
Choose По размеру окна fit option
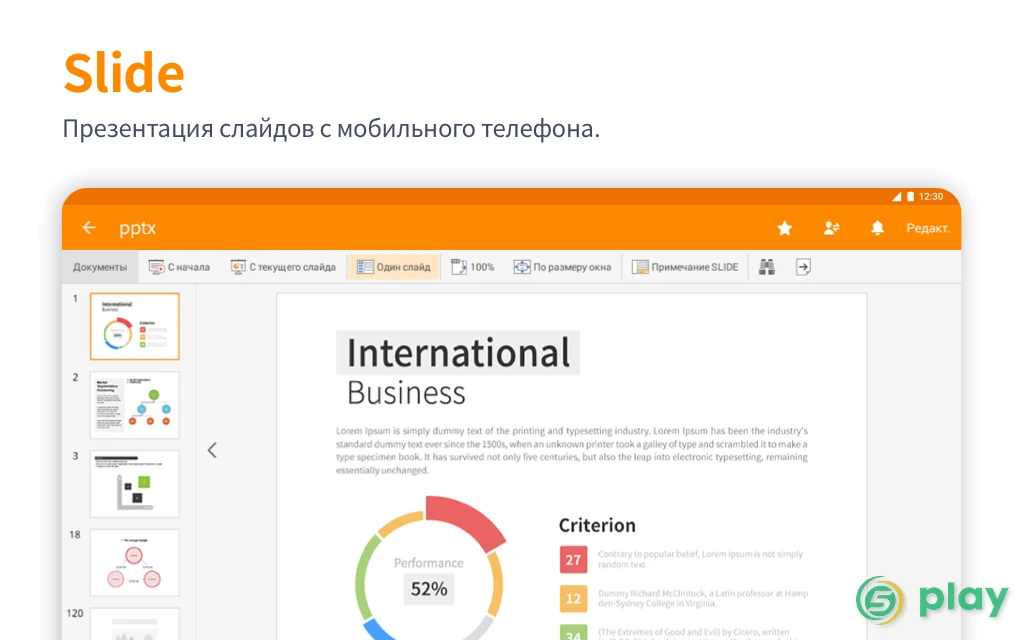pos(562,267)
